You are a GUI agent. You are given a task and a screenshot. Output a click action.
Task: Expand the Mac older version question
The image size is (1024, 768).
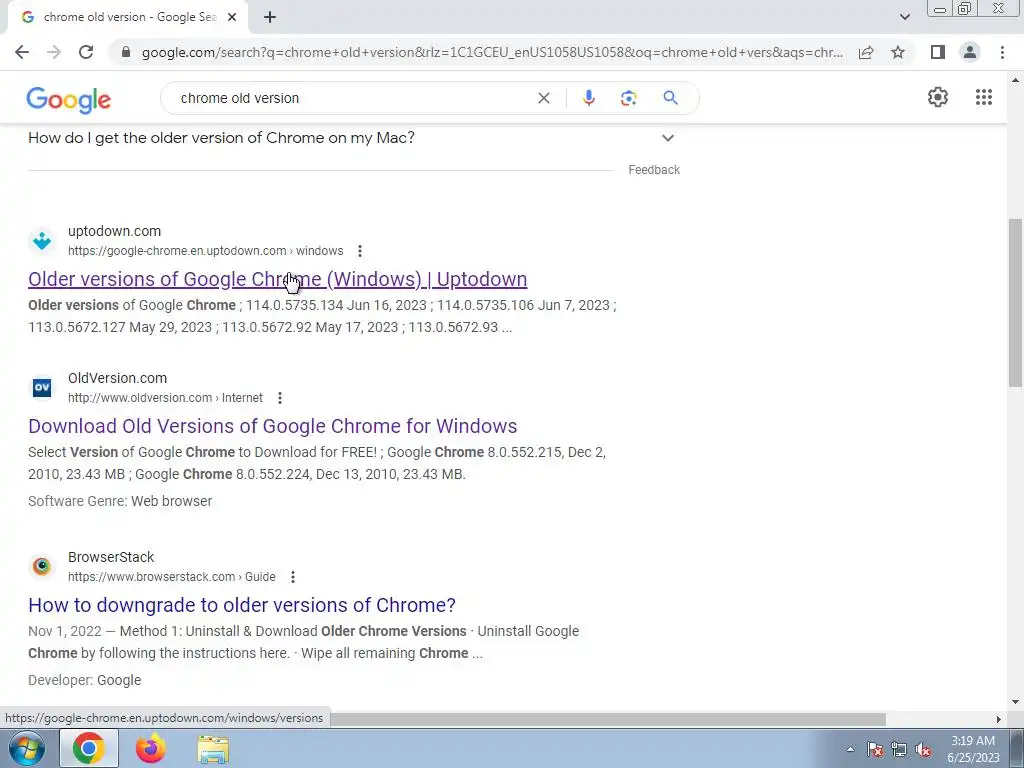pyautogui.click(x=354, y=138)
